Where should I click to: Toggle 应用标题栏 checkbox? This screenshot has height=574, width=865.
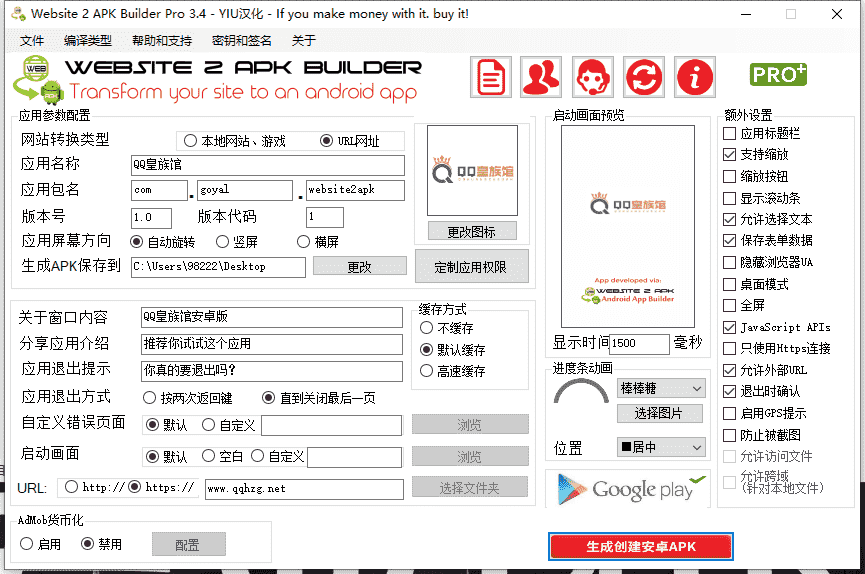(x=729, y=133)
